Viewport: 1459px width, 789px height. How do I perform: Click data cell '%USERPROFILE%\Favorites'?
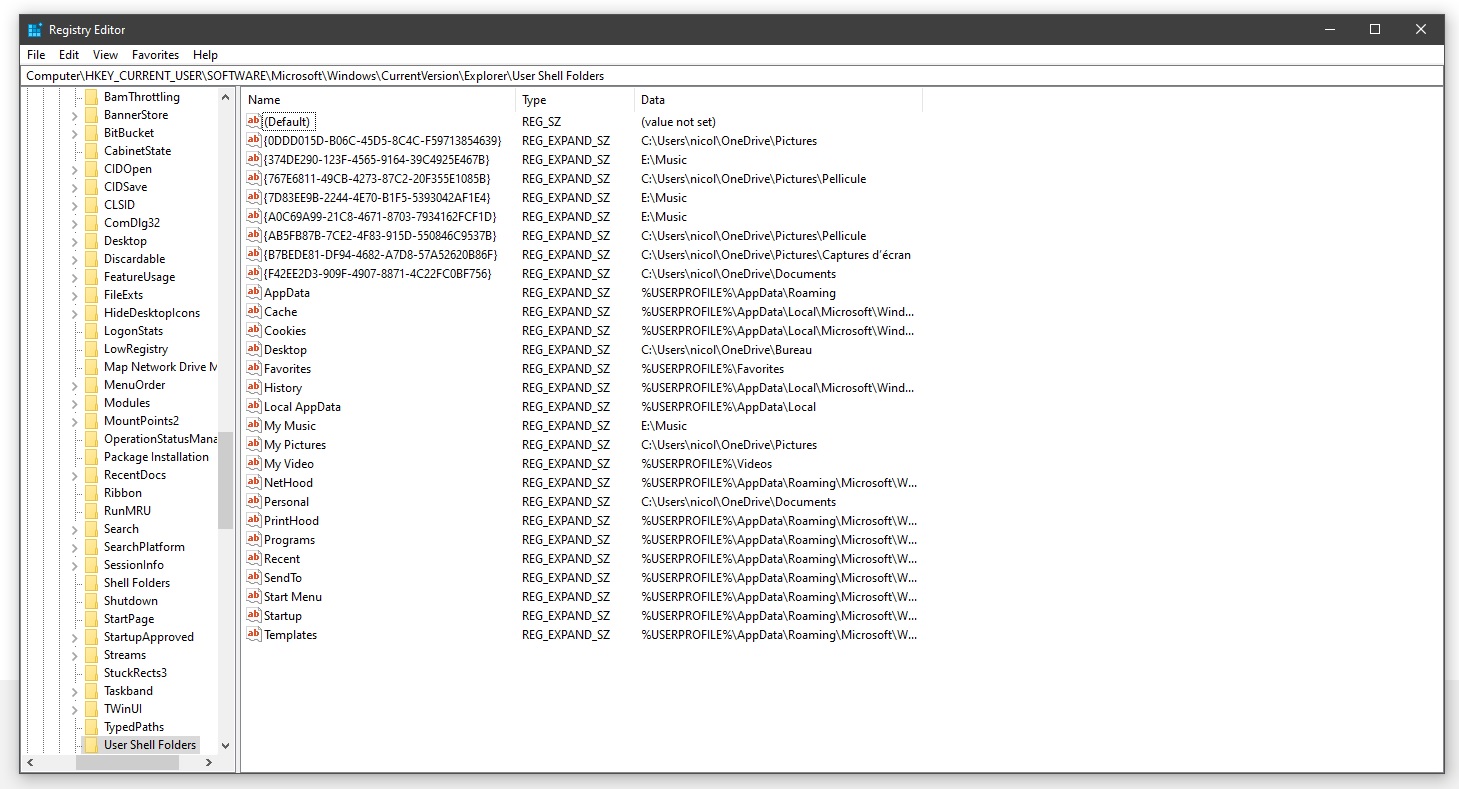(713, 369)
